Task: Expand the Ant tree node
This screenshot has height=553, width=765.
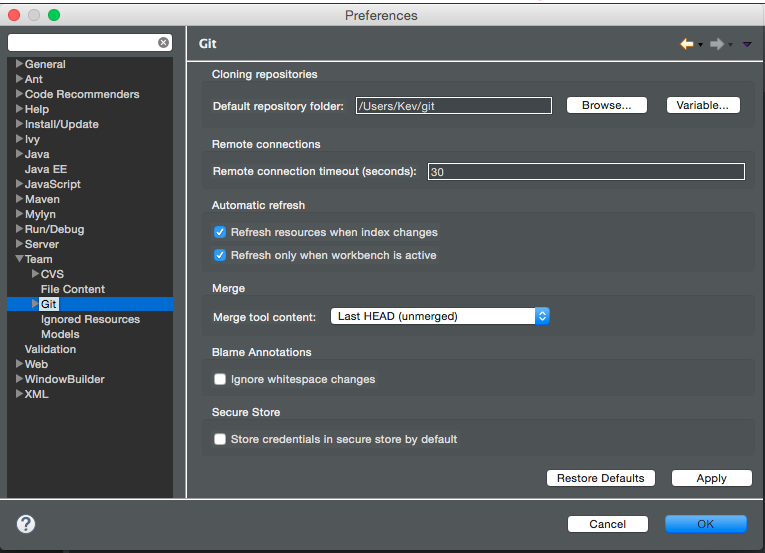Action: coord(20,79)
